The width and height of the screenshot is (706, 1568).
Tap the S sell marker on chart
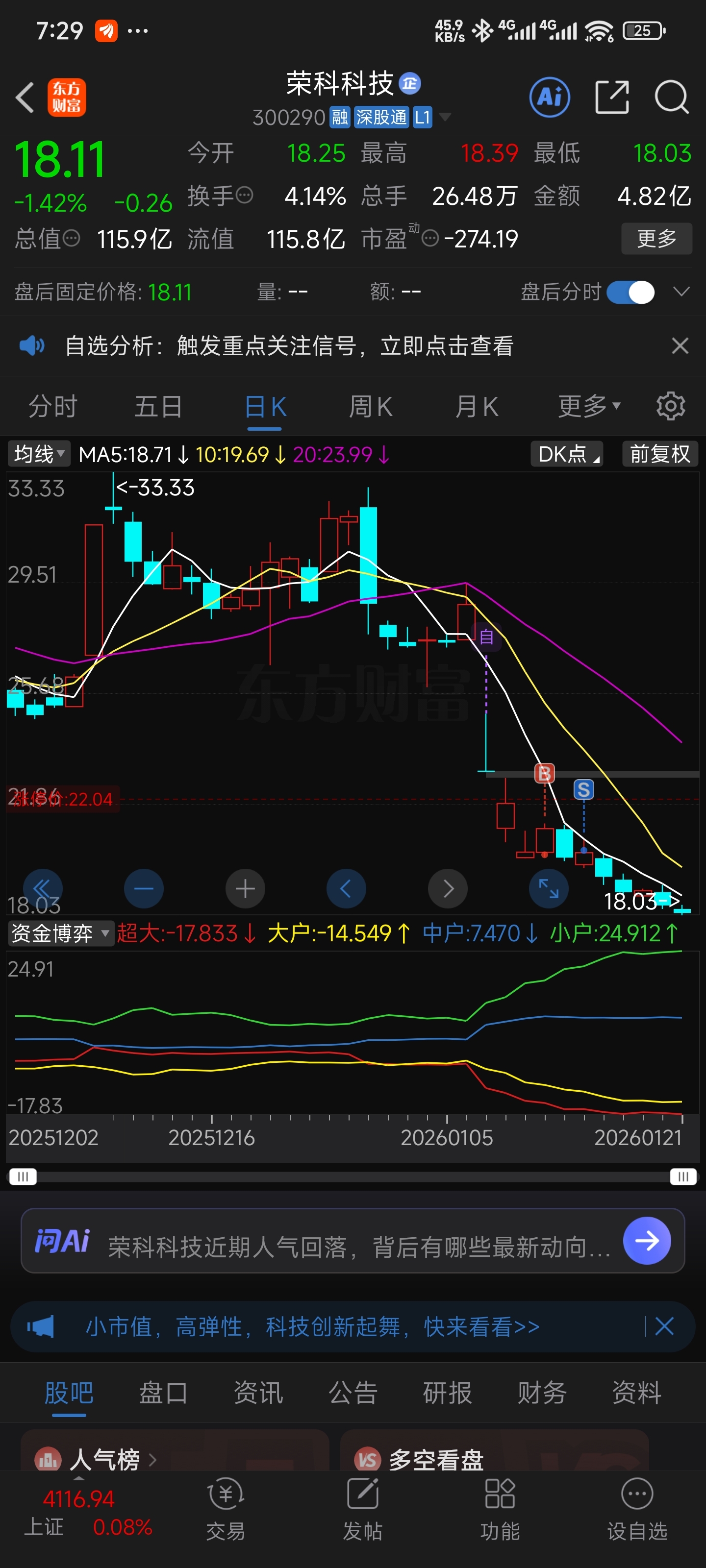click(583, 789)
